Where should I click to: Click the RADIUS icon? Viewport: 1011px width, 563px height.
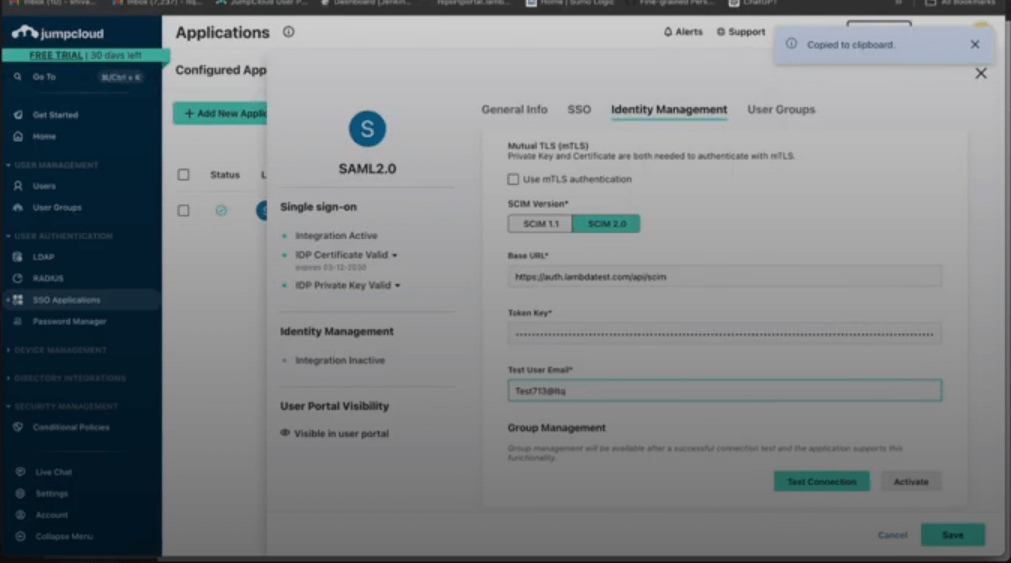tap(18, 278)
